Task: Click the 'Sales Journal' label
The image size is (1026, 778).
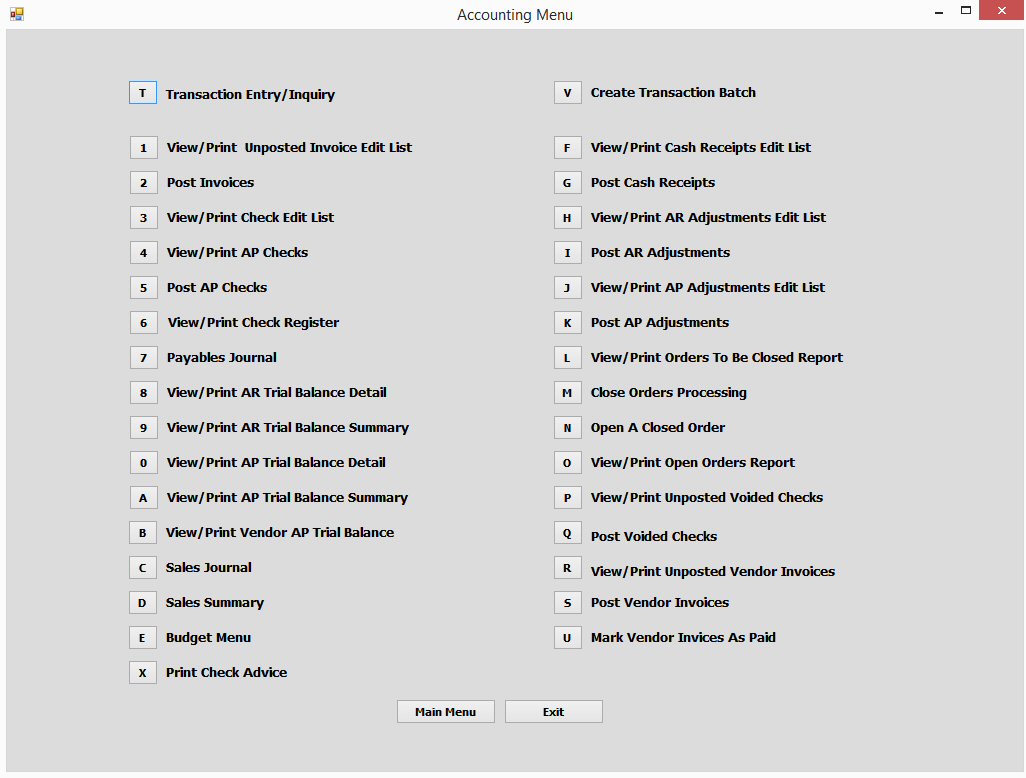Action: click(x=209, y=567)
